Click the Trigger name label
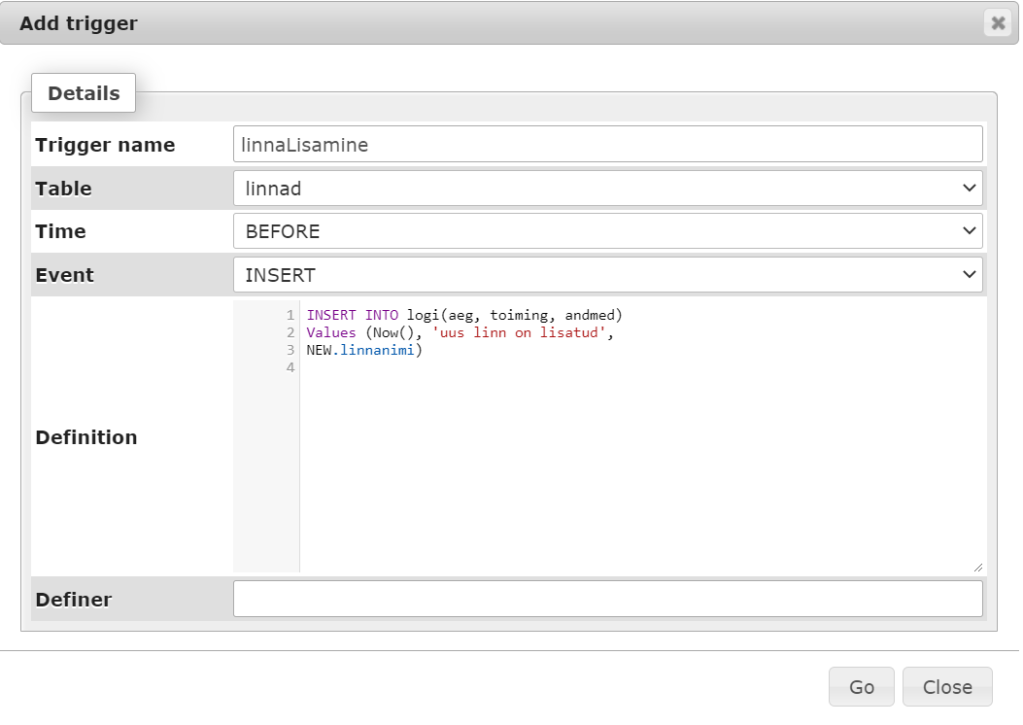 (x=105, y=145)
